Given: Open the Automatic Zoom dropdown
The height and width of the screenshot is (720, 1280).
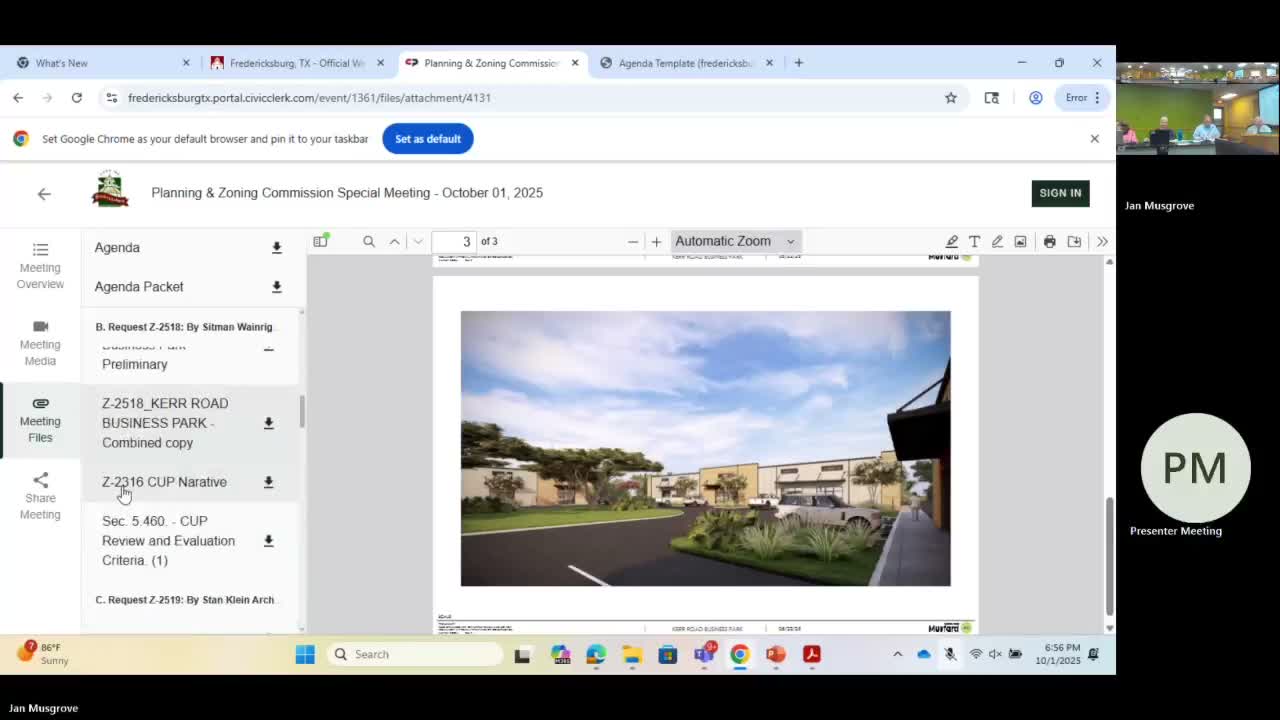Looking at the screenshot, I should [x=735, y=241].
